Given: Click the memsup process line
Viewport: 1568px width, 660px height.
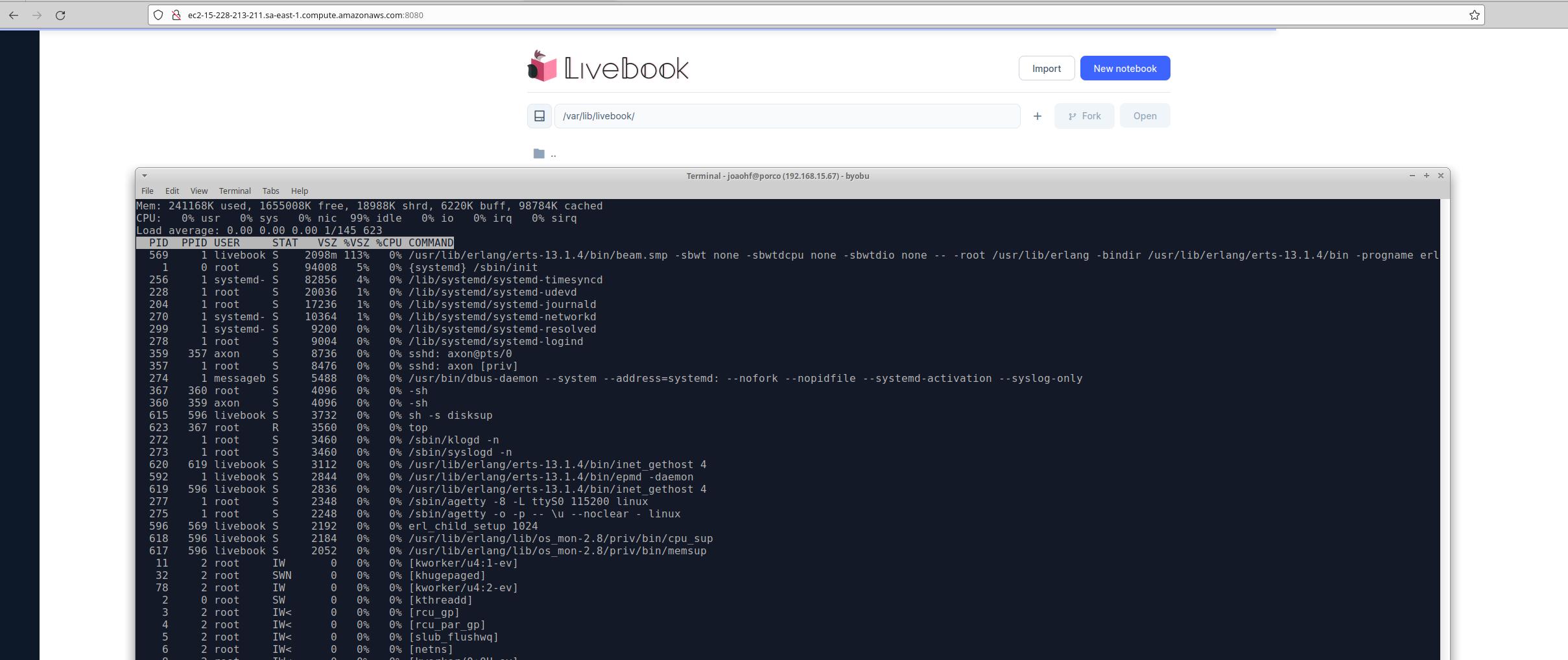Looking at the screenshot, I should coord(421,550).
